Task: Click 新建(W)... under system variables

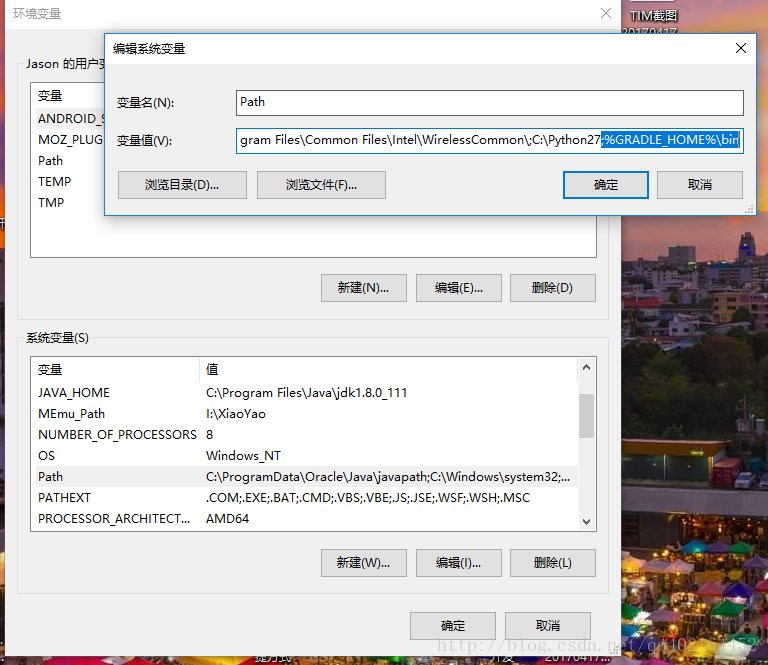Action: point(363,563)
